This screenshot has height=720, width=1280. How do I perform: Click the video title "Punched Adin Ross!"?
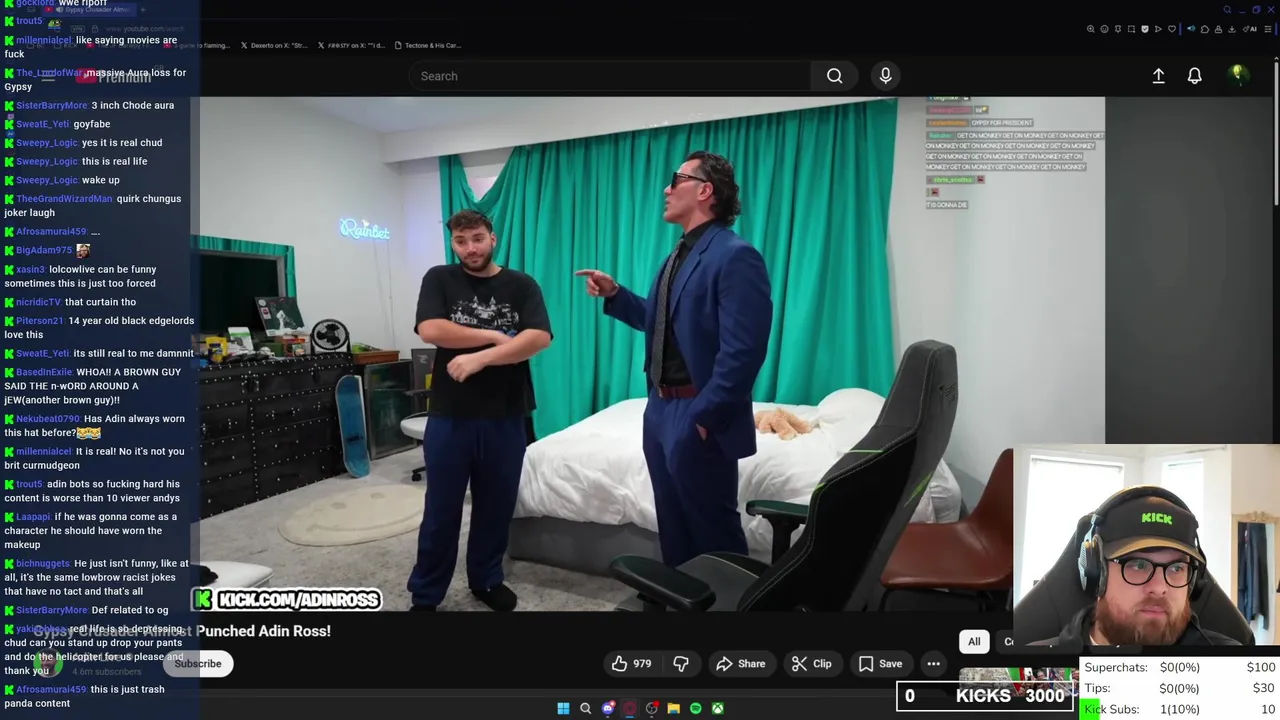[263, 631]
